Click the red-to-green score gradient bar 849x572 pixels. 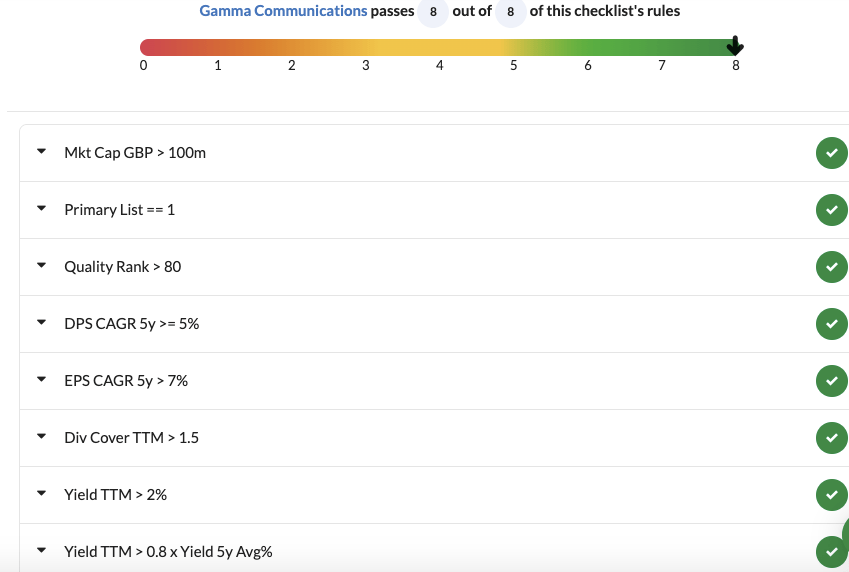tap(440, 47)
